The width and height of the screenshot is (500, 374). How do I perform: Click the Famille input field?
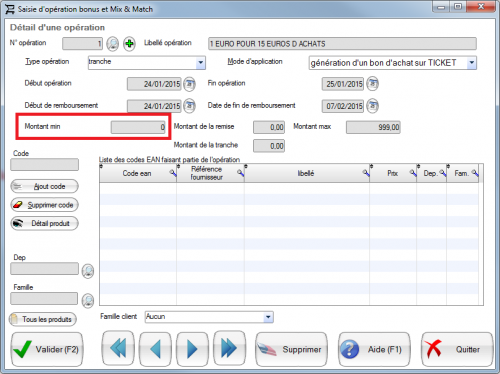pos(44,298)
